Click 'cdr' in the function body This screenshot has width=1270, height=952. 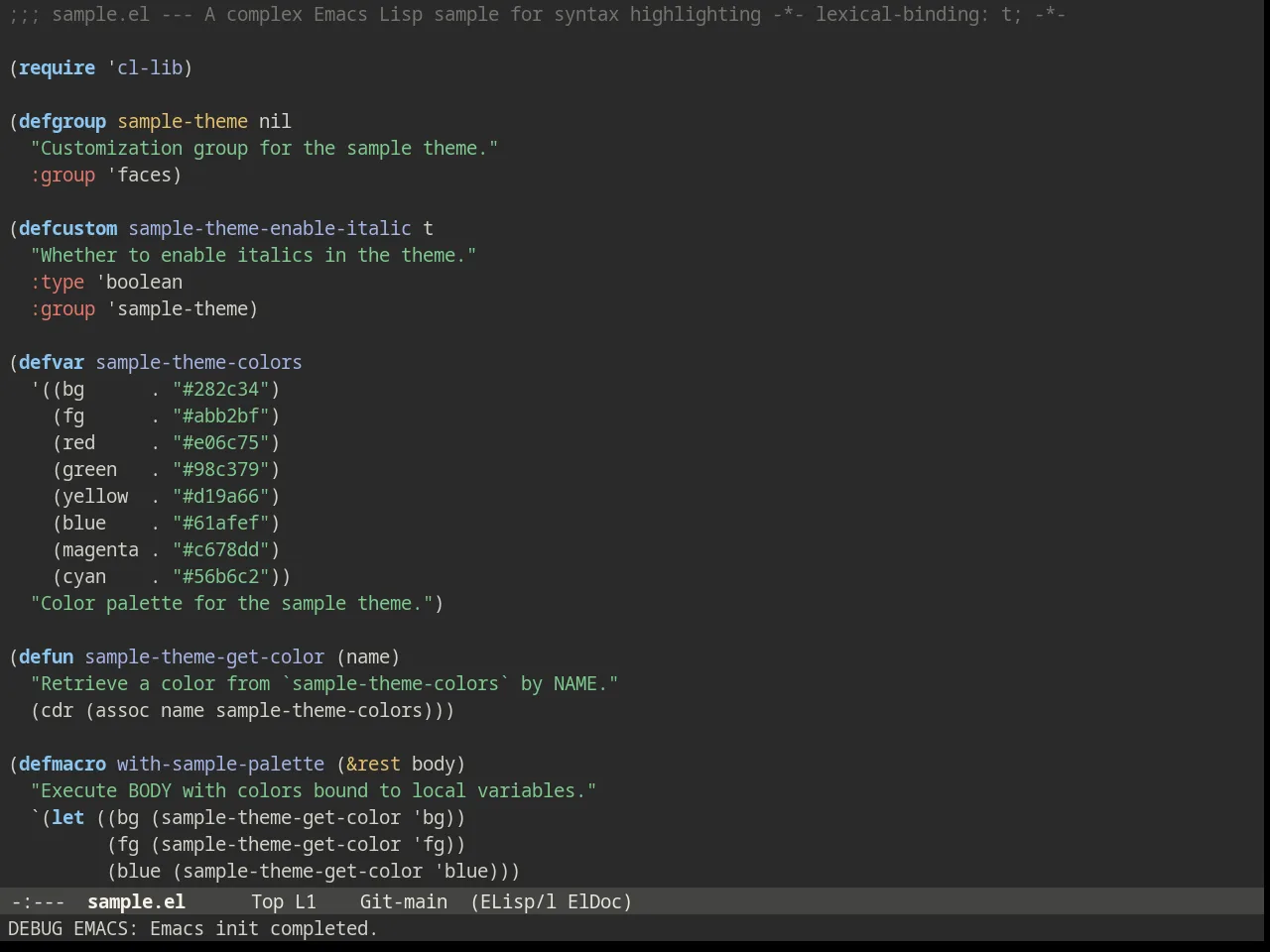coord(58,710)
